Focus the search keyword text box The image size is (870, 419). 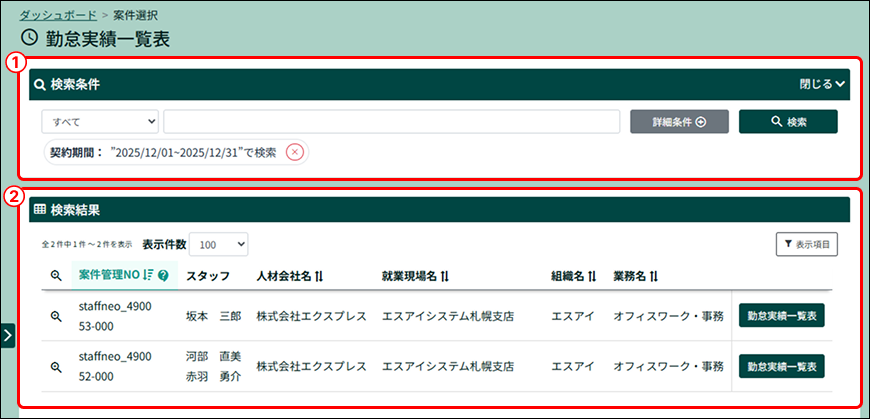pyautogui.click(x=391, y=122)
